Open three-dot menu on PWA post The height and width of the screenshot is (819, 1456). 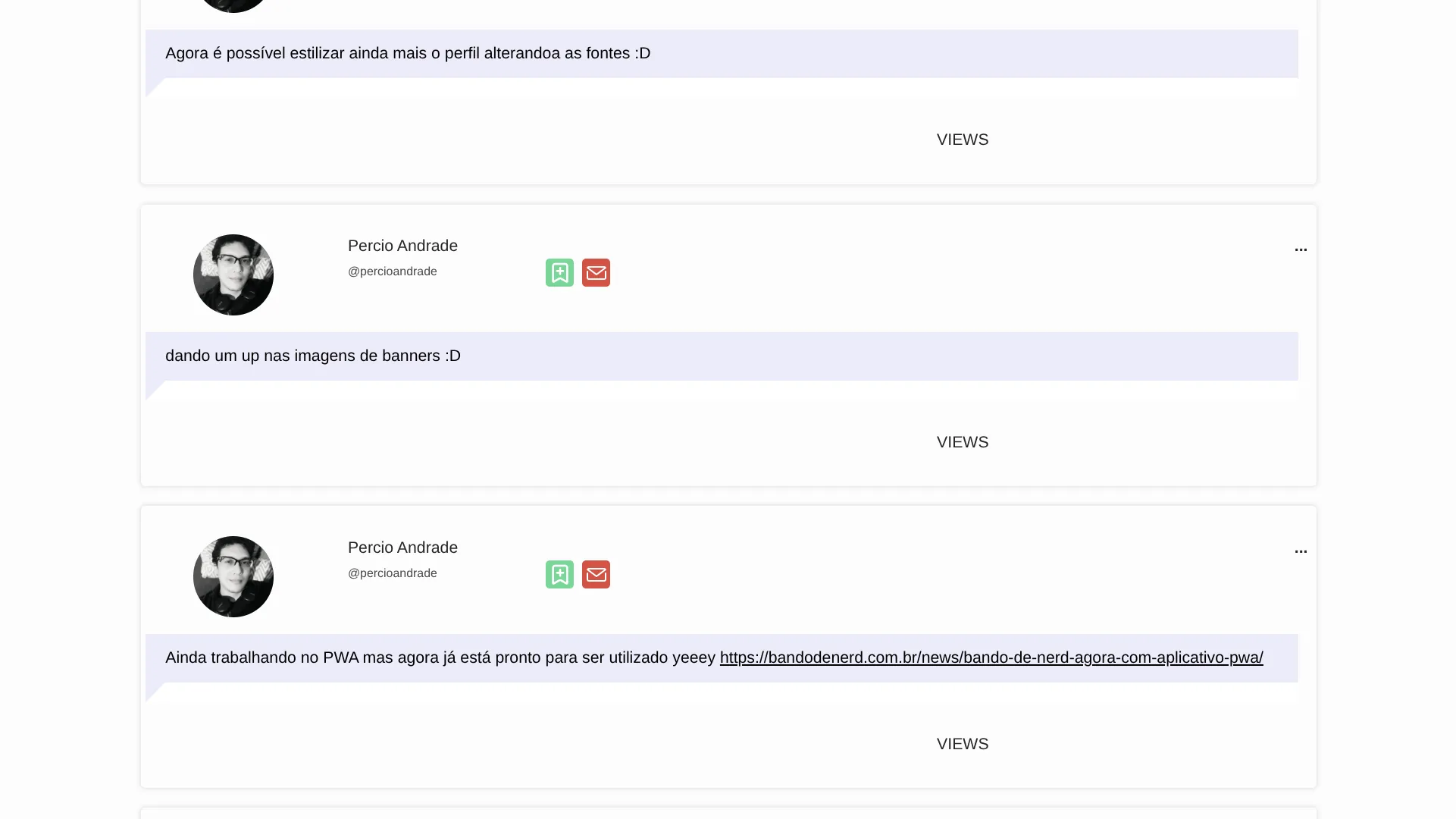[1301, 551]
